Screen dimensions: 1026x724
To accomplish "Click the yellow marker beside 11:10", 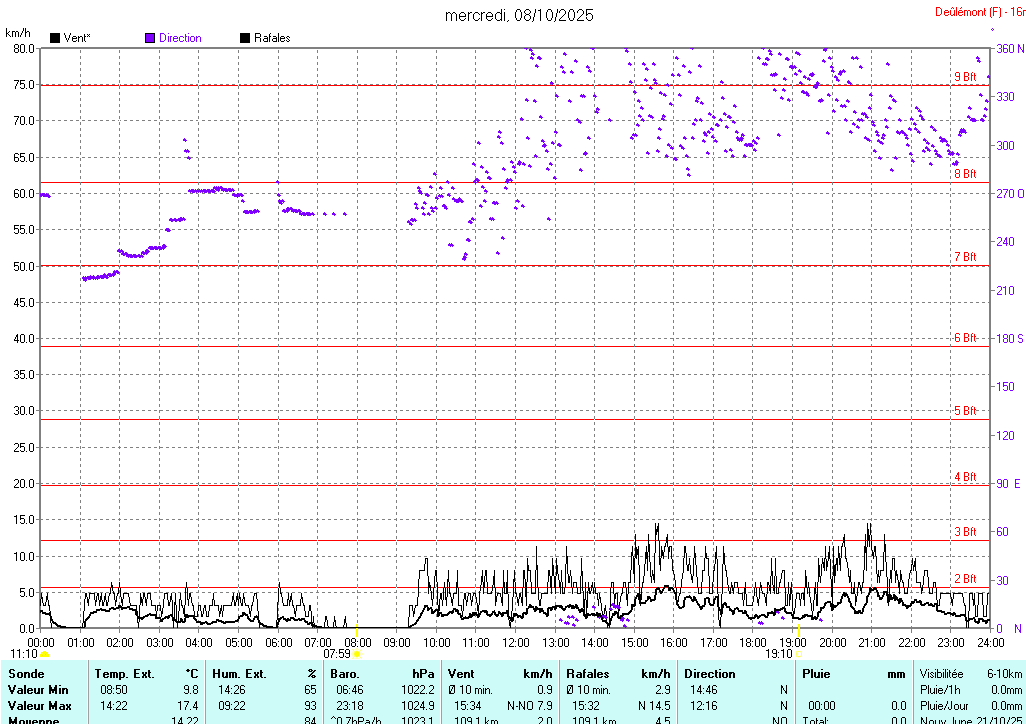I will pos(44,654).
